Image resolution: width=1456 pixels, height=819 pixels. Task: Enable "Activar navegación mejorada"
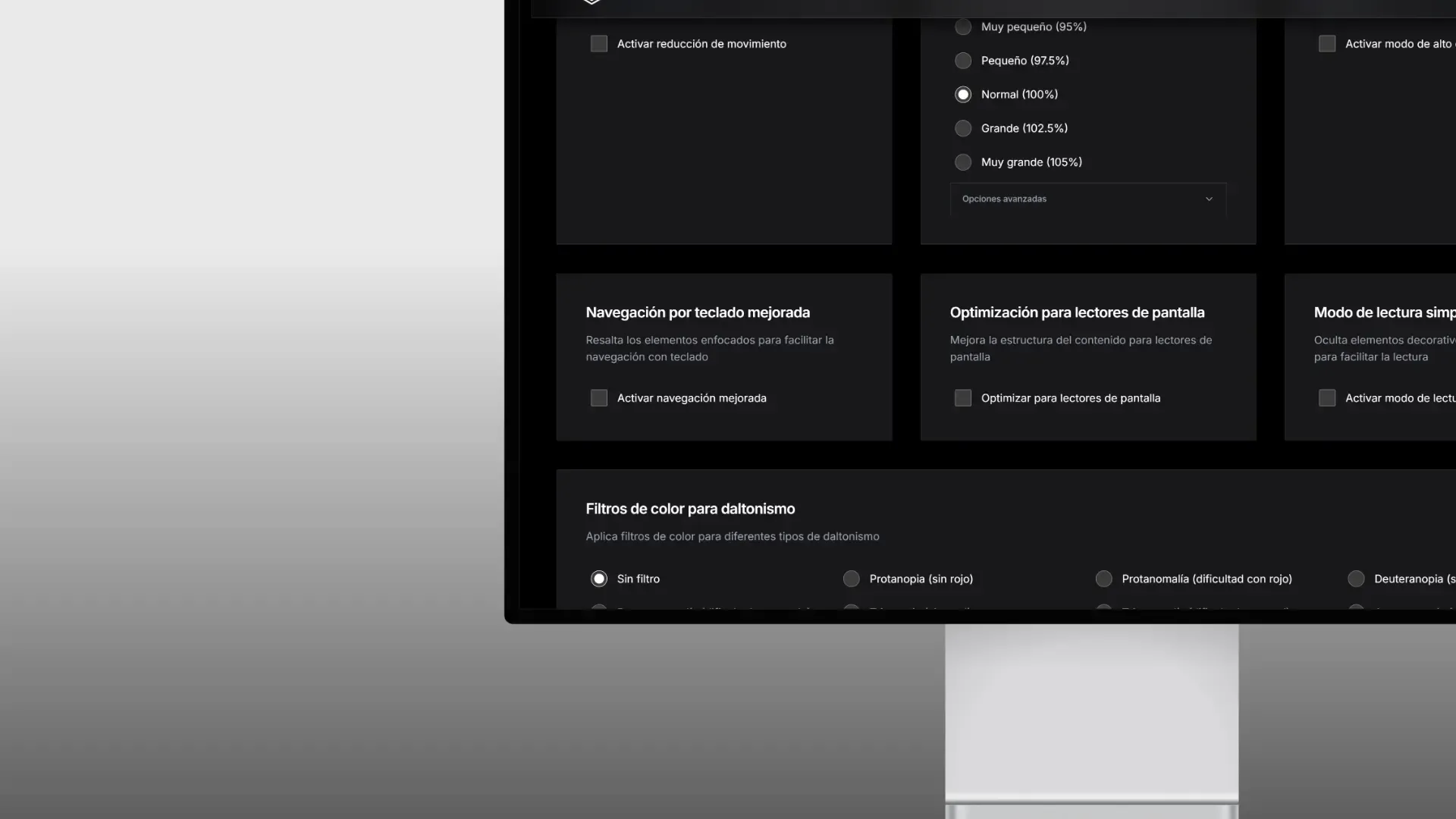pos(599,397)
